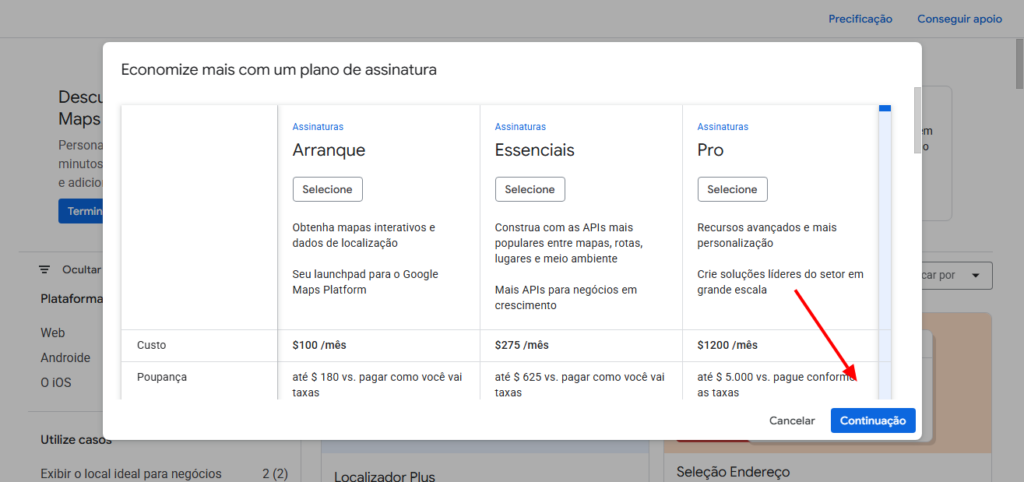Click Assinaturas label above Arranque

318,127
